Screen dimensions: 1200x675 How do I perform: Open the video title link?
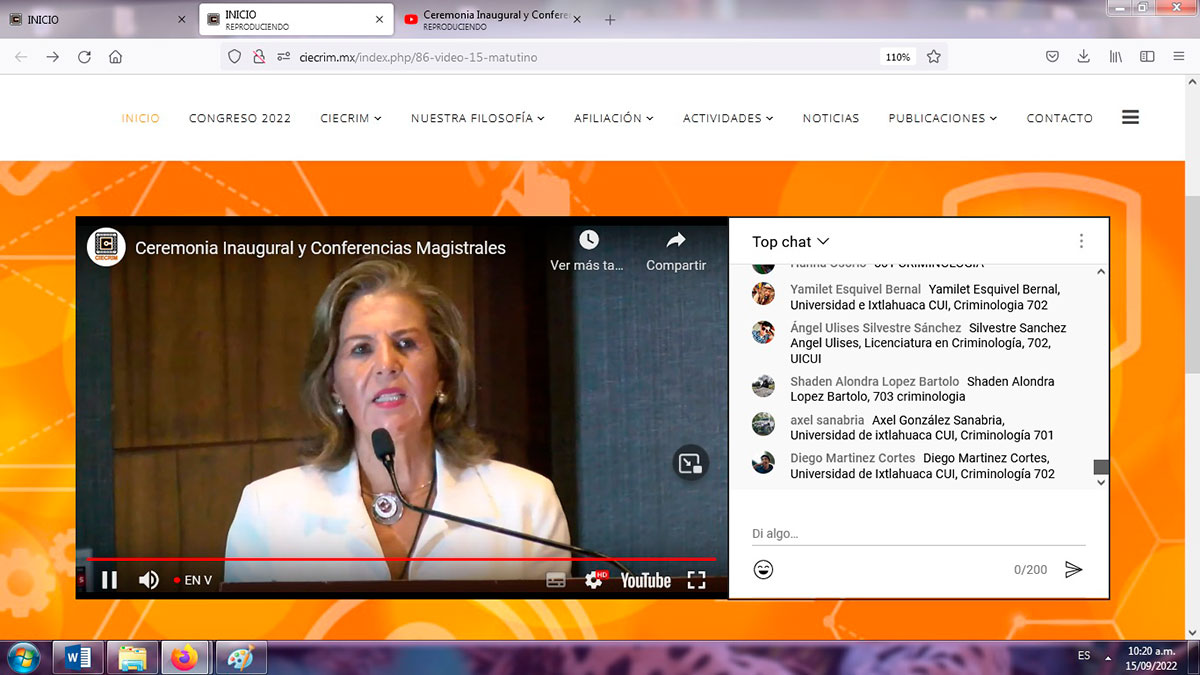(320, 248)
